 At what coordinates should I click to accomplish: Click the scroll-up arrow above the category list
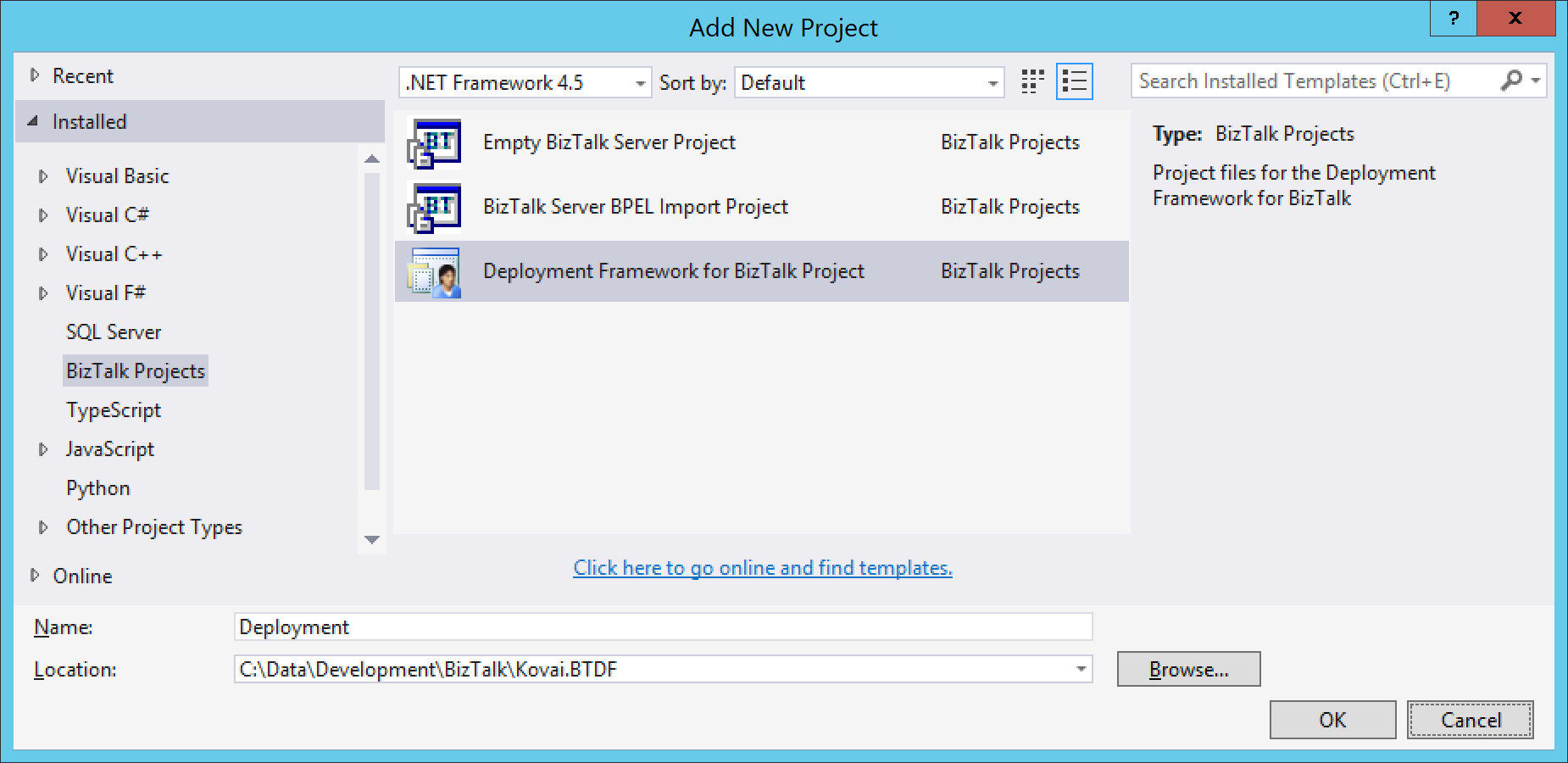pos(372,157)
